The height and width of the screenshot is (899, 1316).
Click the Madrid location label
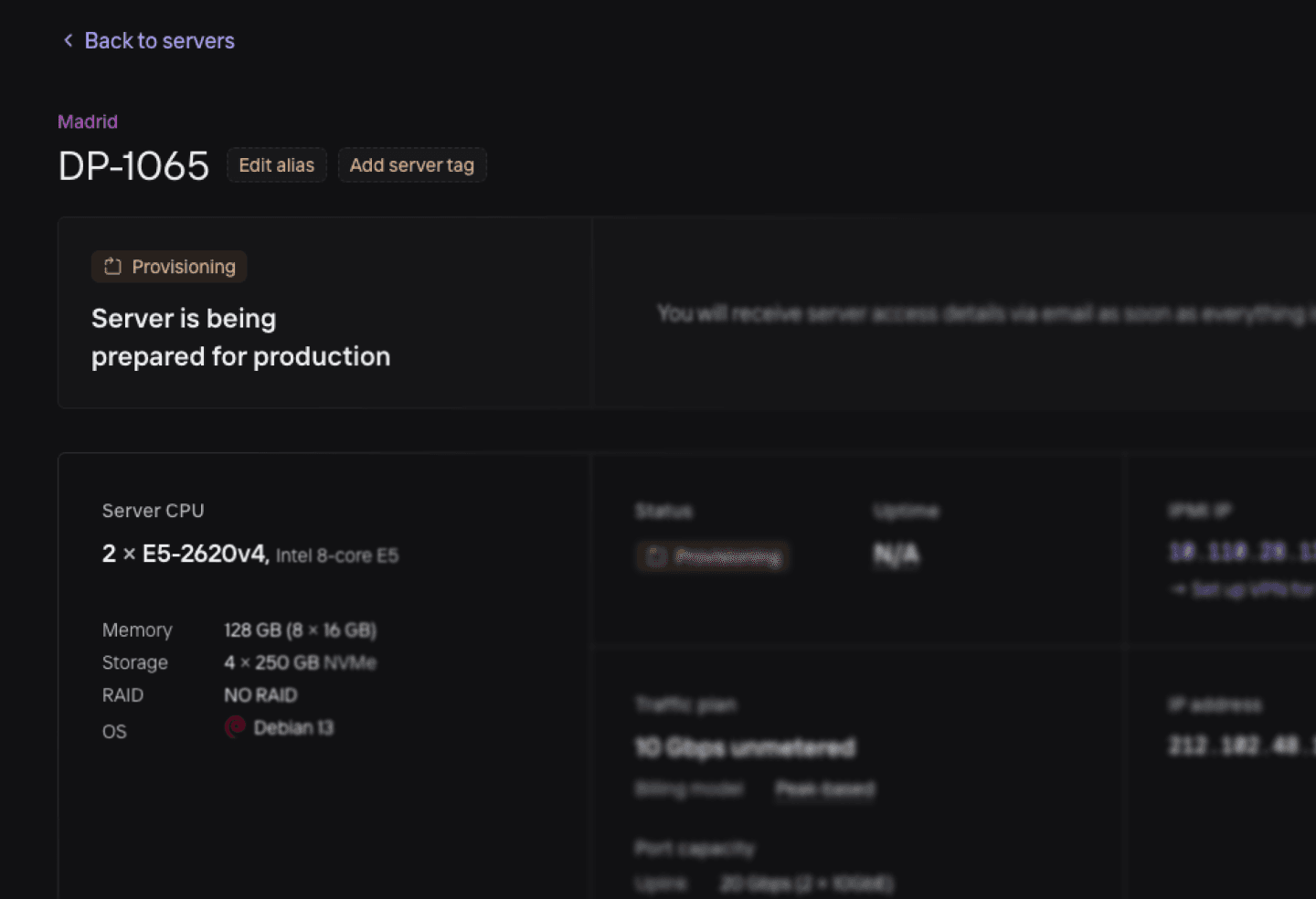(x=88, y=122)
